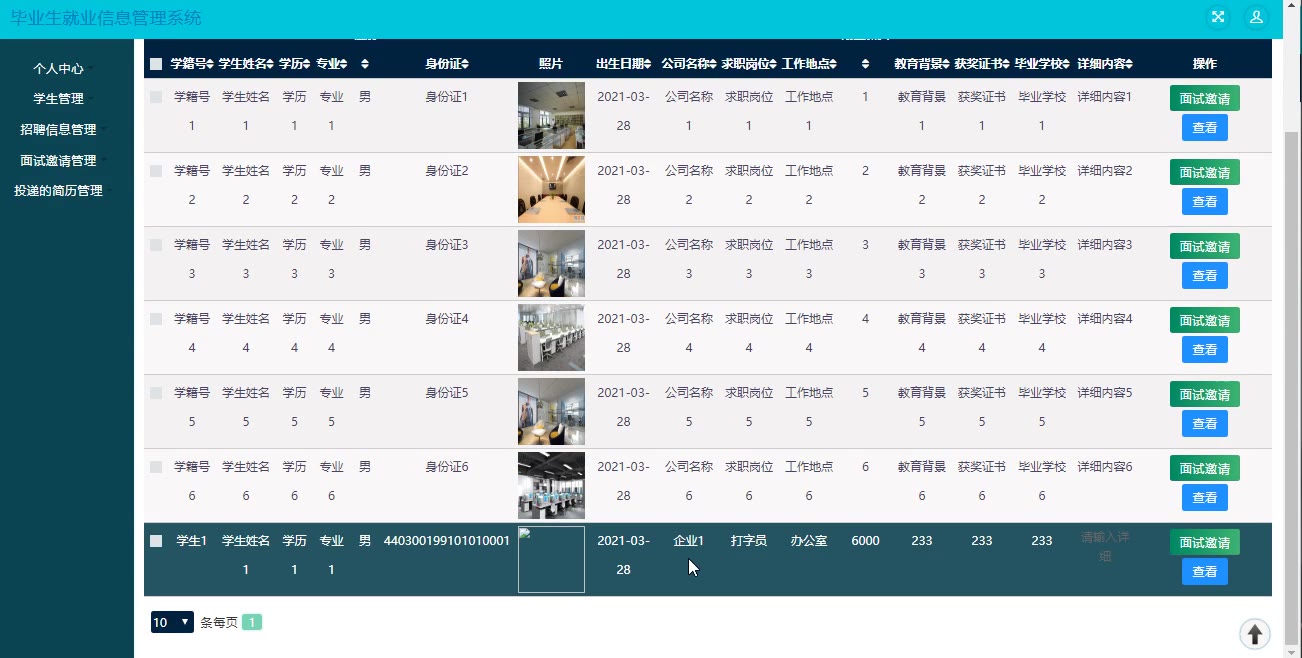This screenshot has height=658, width=1302.
Task: Click the broken image in 学生1 row
Action: [x=551, y=560]
